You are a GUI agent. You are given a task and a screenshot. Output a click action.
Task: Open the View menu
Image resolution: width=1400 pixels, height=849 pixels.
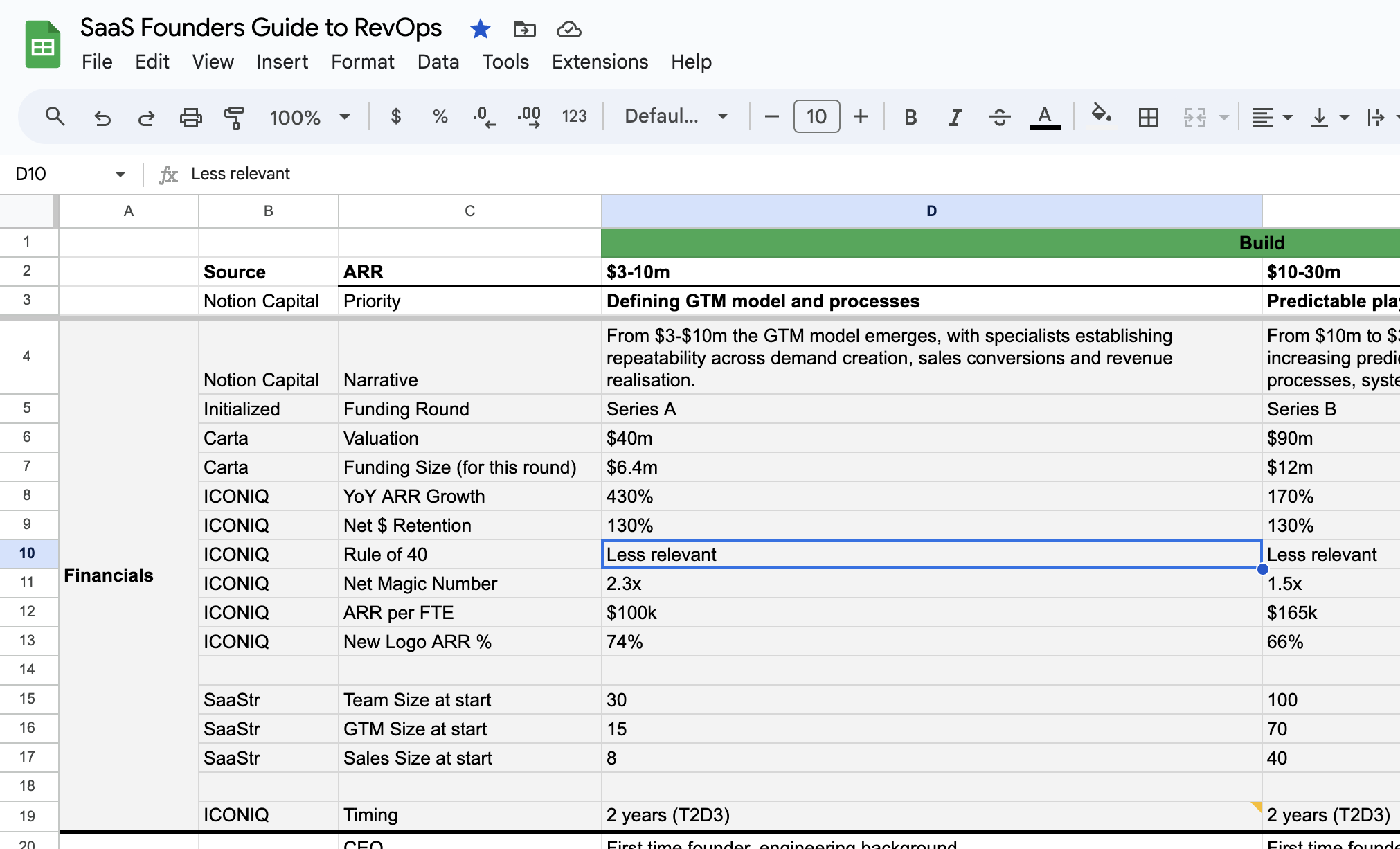pos(213,62)
